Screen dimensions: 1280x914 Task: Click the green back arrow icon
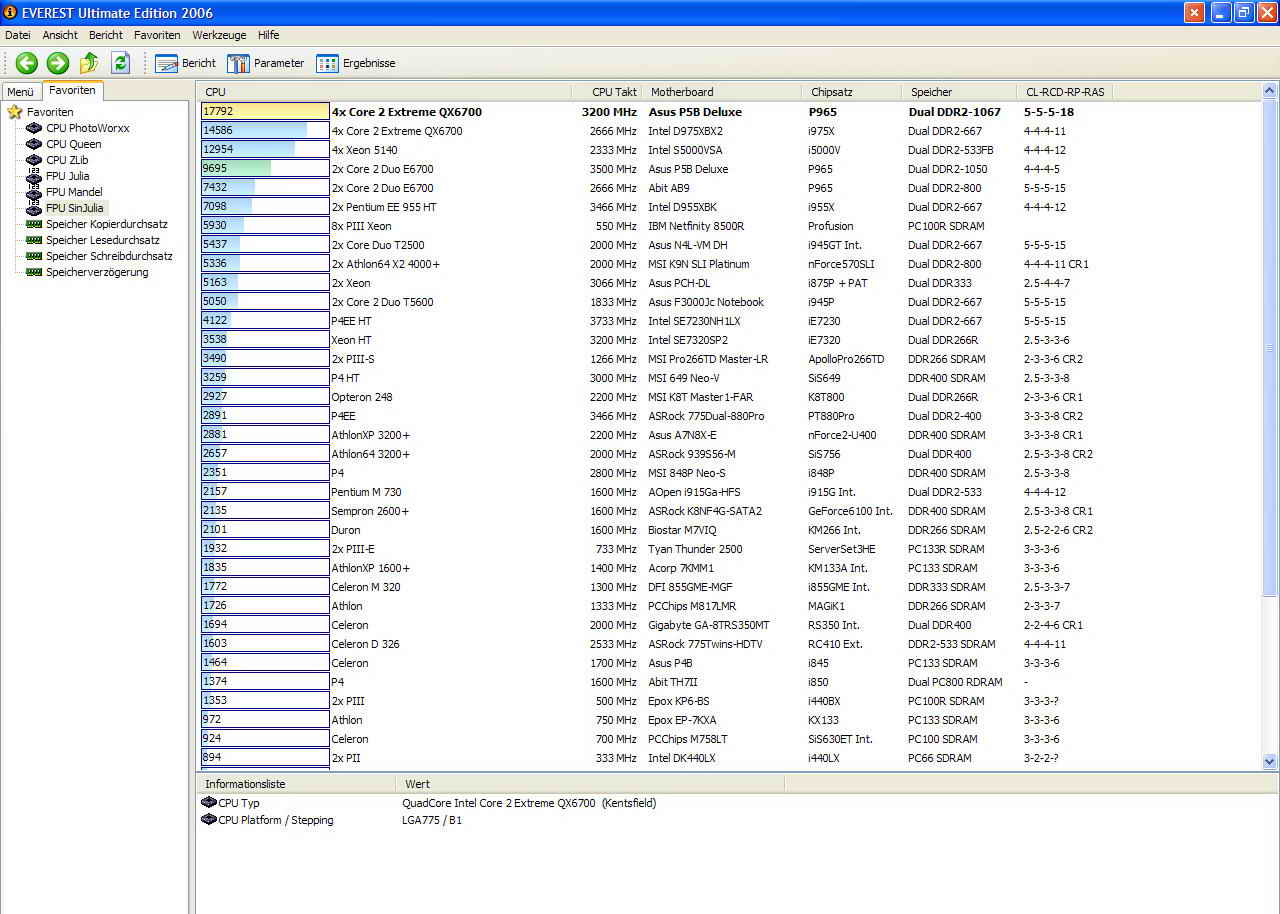click(27, 63)
